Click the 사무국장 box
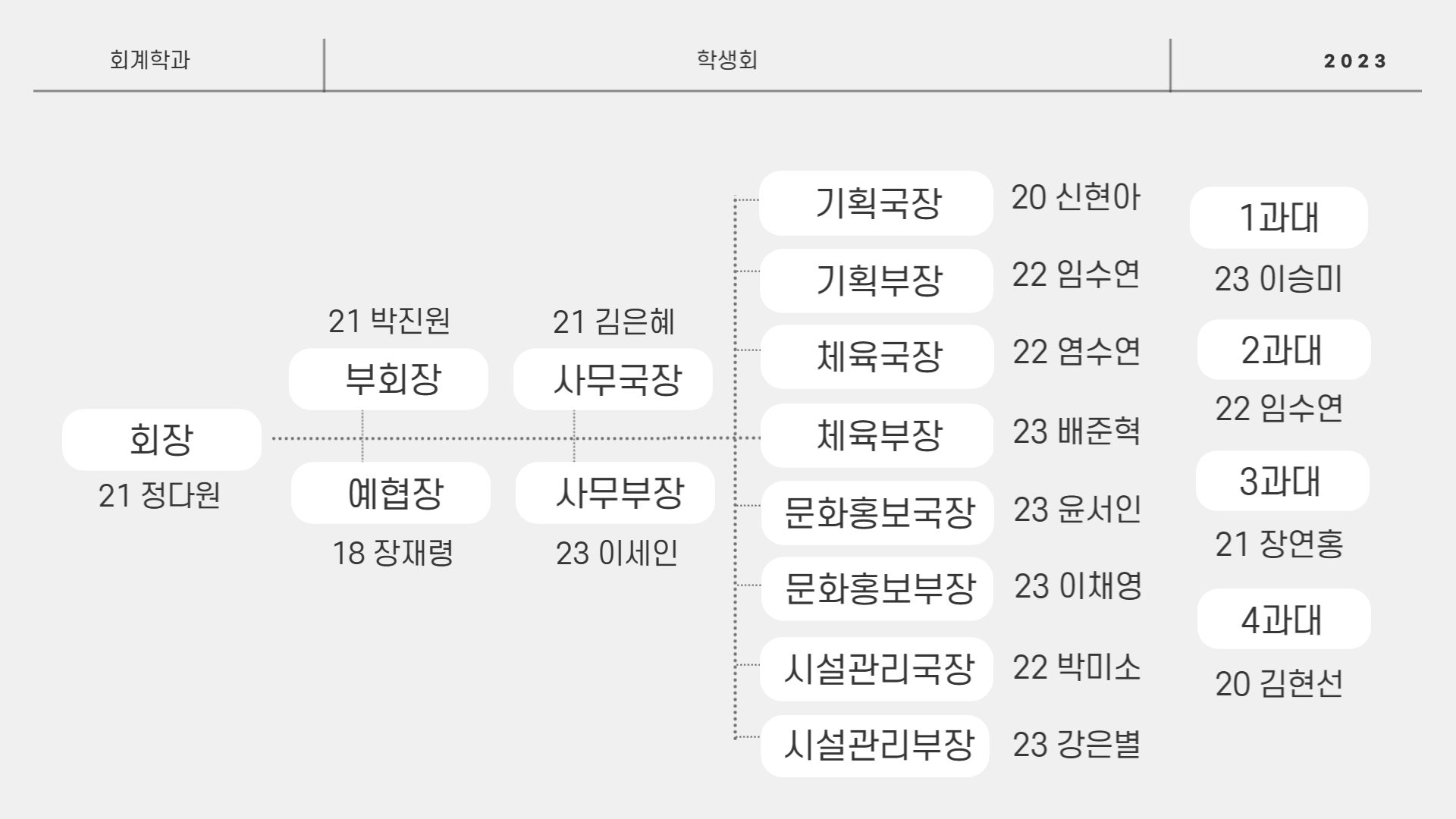 pos(613,379)
